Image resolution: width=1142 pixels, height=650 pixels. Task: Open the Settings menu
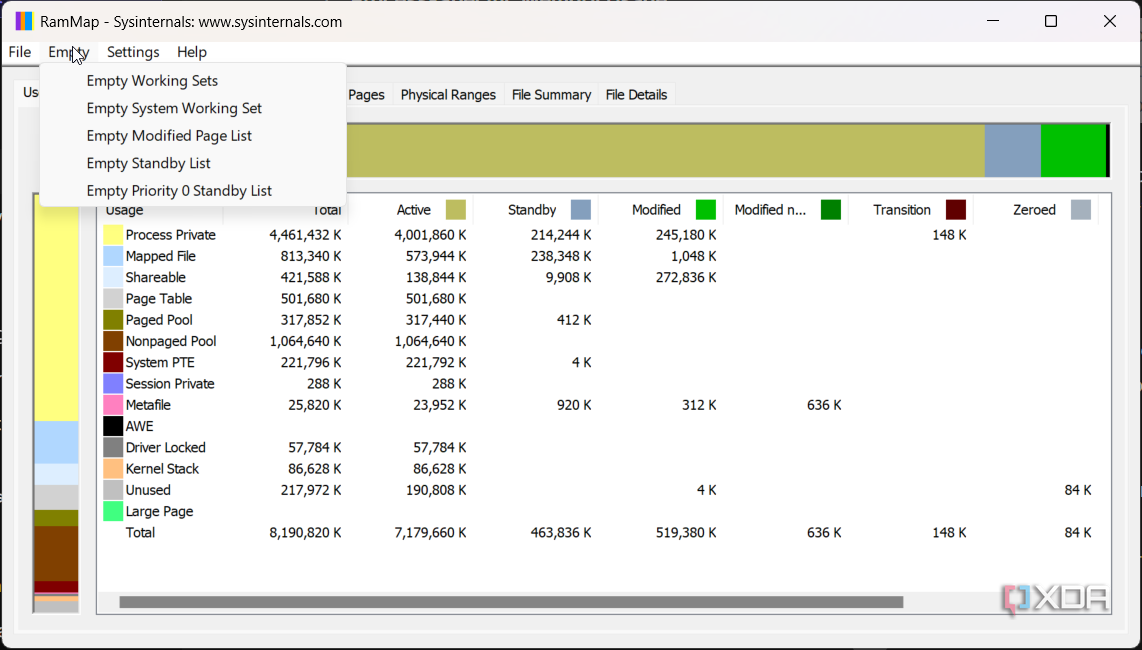(x=133, y=52)
